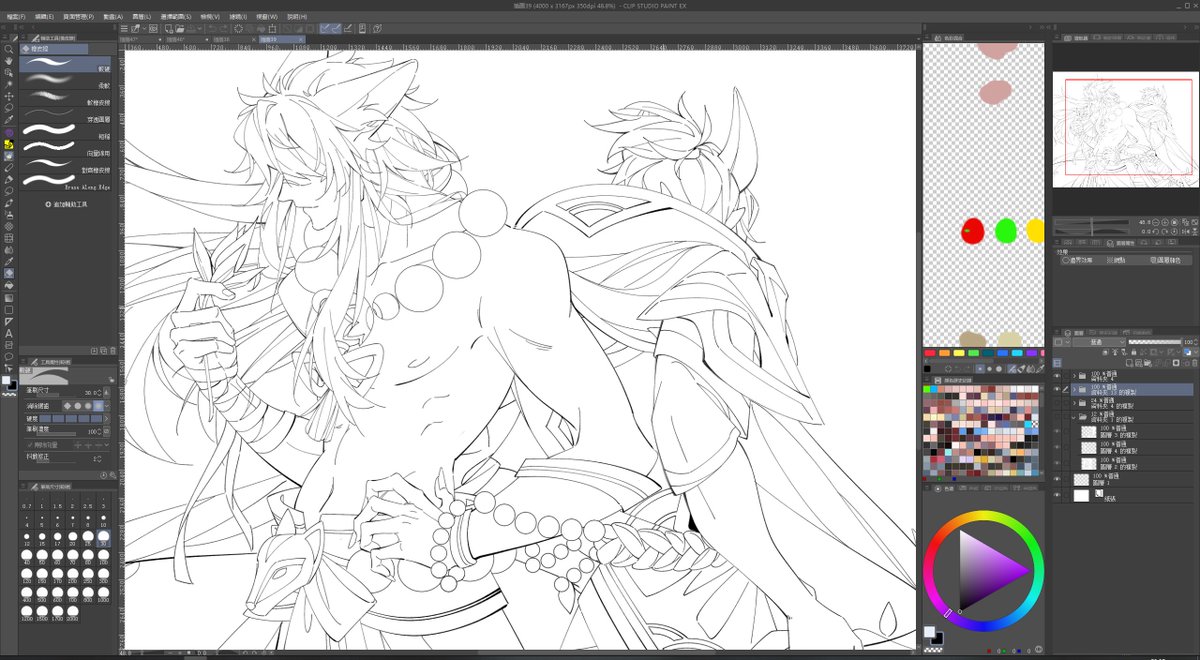This screenshot has height=660, width=1200.
Task: Select the Zoom magnifier tool
Action: [x=8, y=48]
